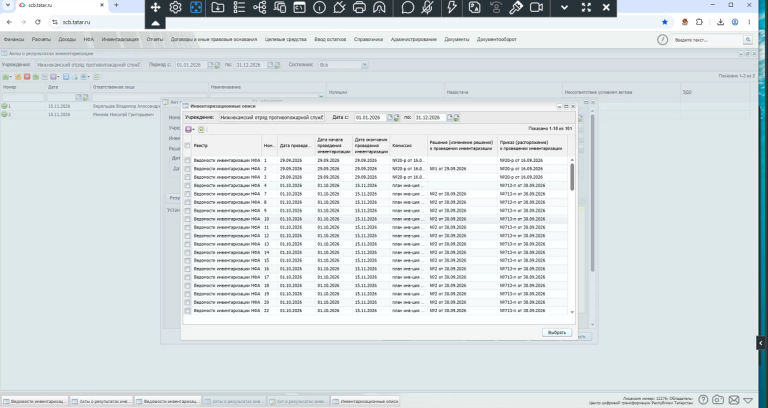
Task: Open Chrome downloads icon
Action: point(720,22)
